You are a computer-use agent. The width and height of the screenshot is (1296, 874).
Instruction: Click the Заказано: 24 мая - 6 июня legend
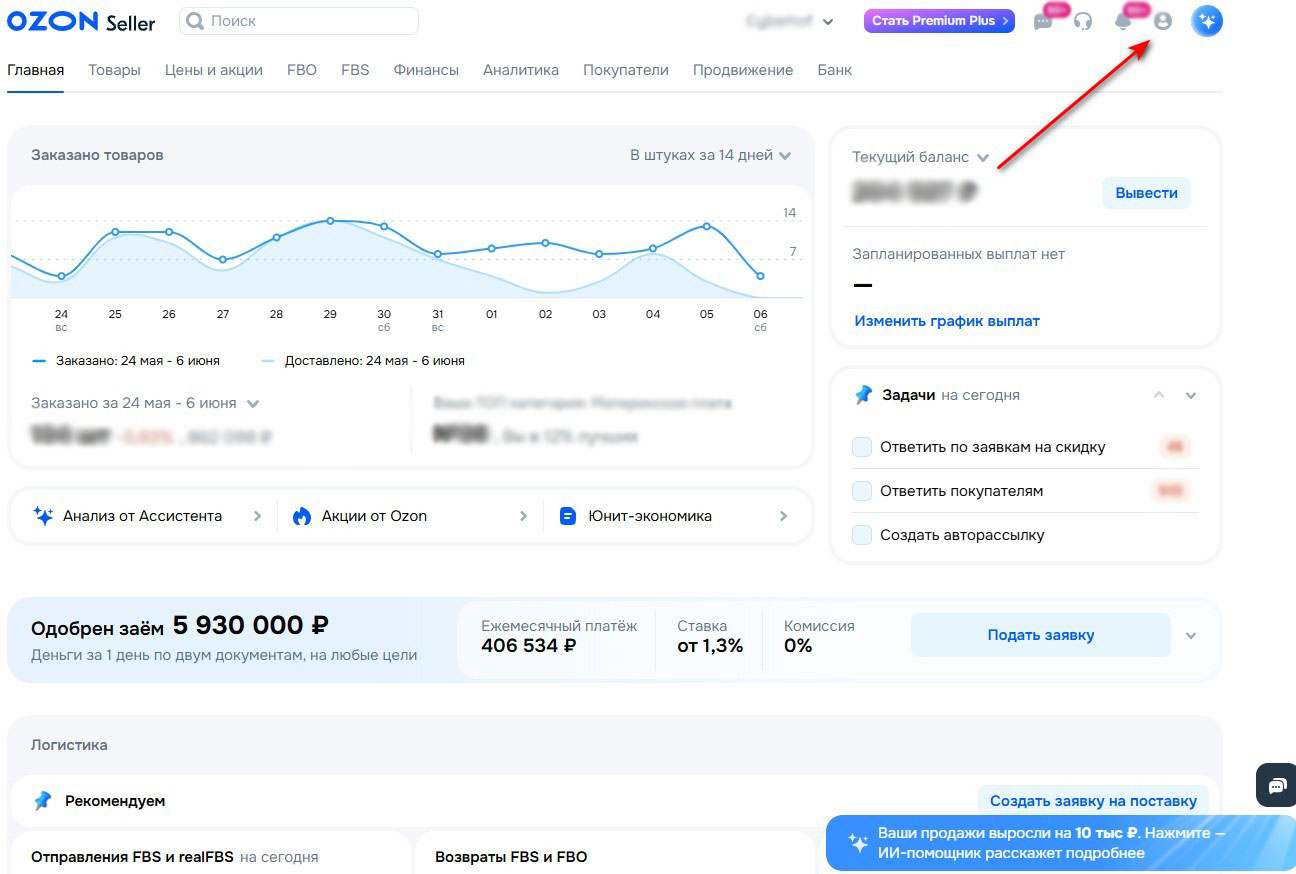pos(126,361)
